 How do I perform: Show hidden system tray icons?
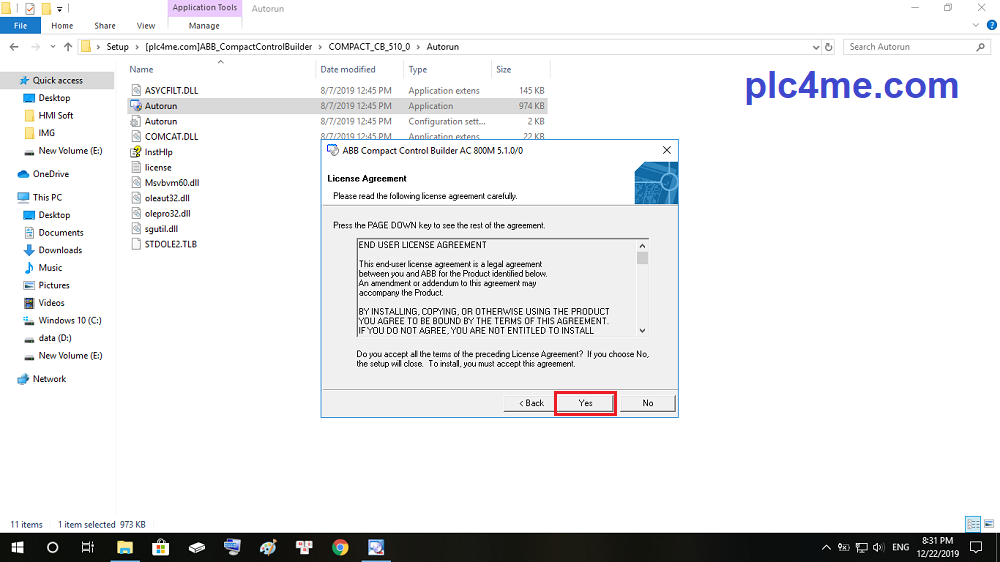(825, 547)
